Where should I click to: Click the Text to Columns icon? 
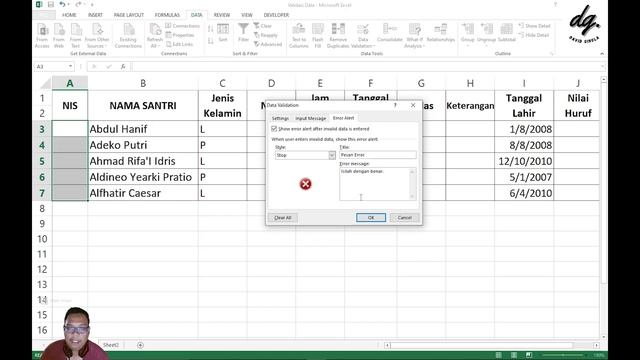point(299,36)
